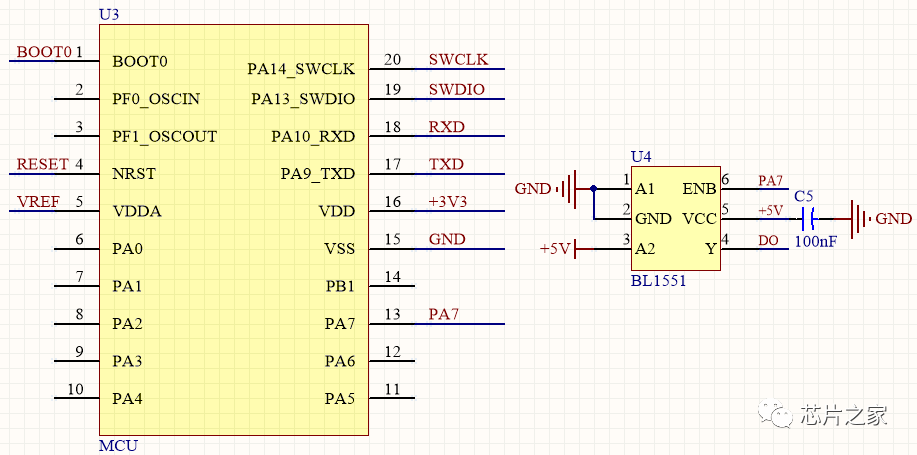Select the wire junction dot near U4 pin 1
917x455 pixels.
point(594,188)
